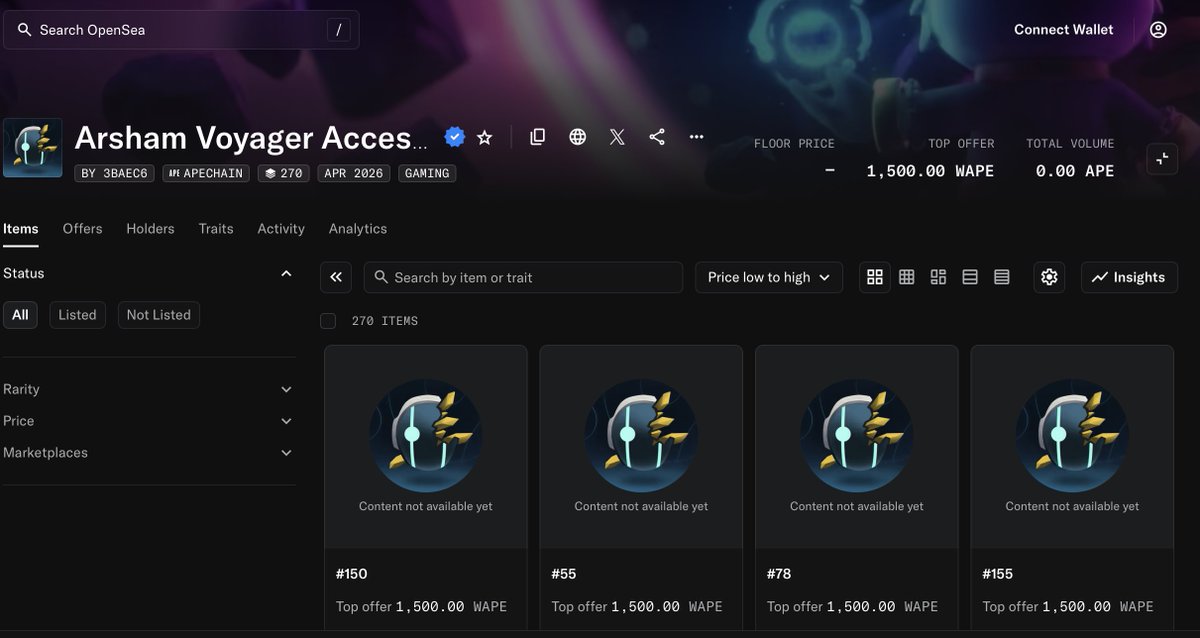Click the search magnifier icon in OpenSea search
Viewport: 1200px width, 638px height.
pos(24,30)
